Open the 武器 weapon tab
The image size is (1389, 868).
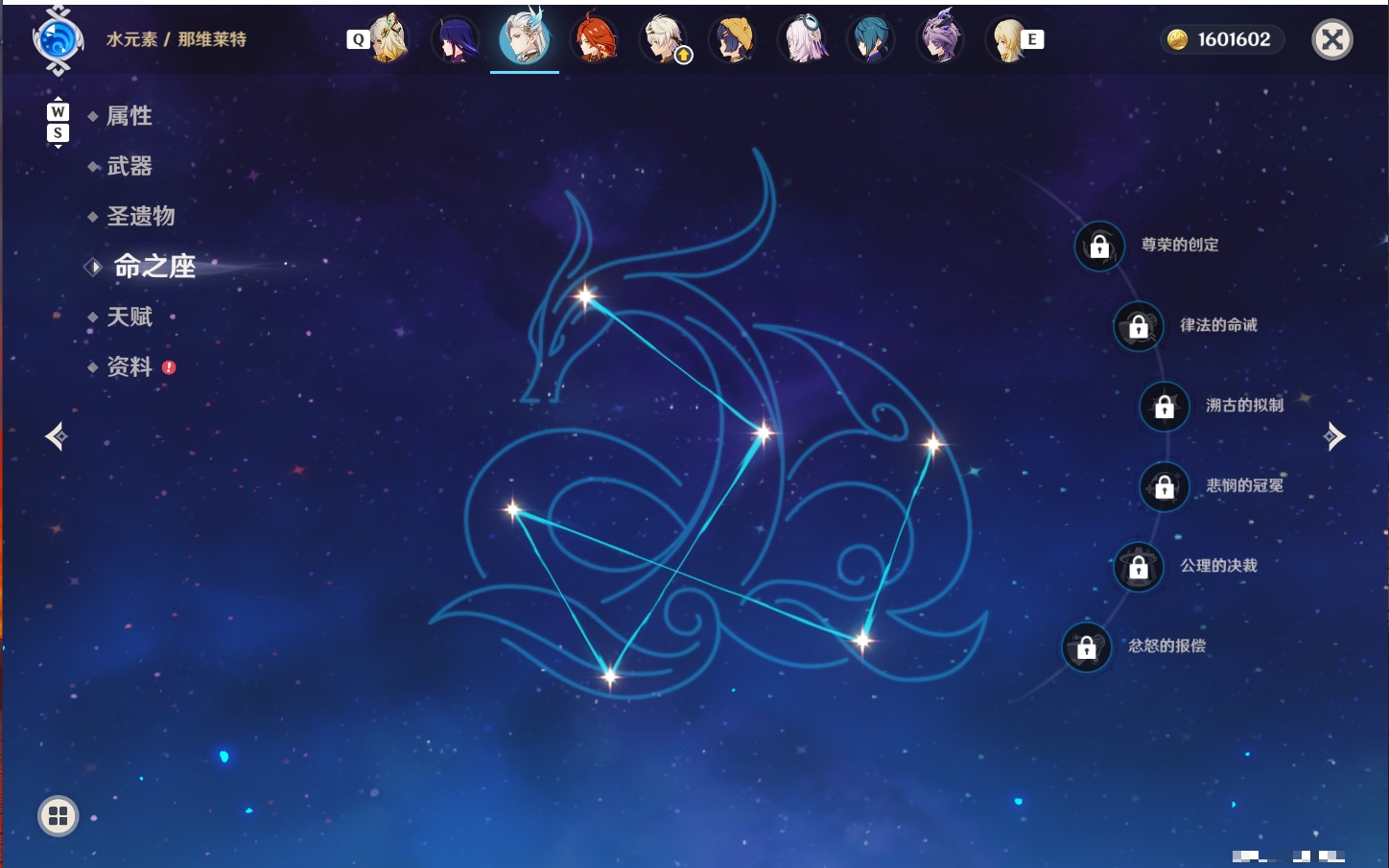pyautogui.click(x=129, y=166)
